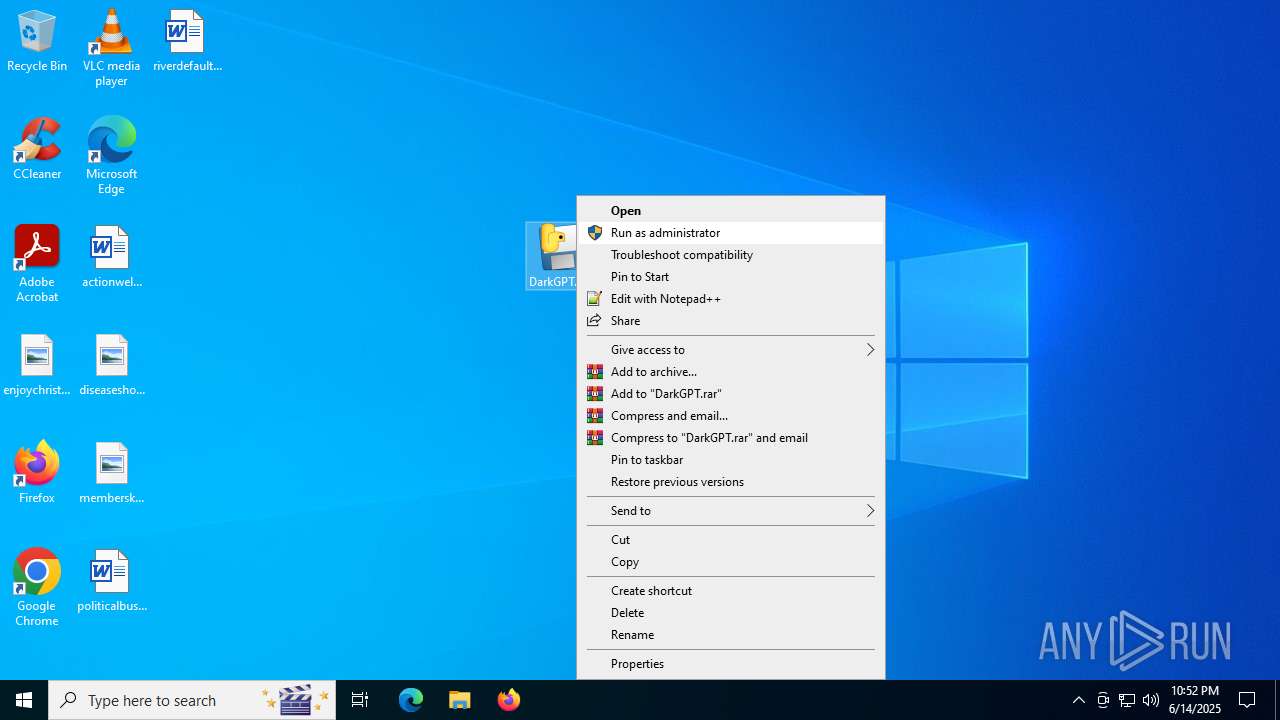Screen dimensions: 1280x720
Task: Expand the Send to submenu
Action: click(730, 510)
